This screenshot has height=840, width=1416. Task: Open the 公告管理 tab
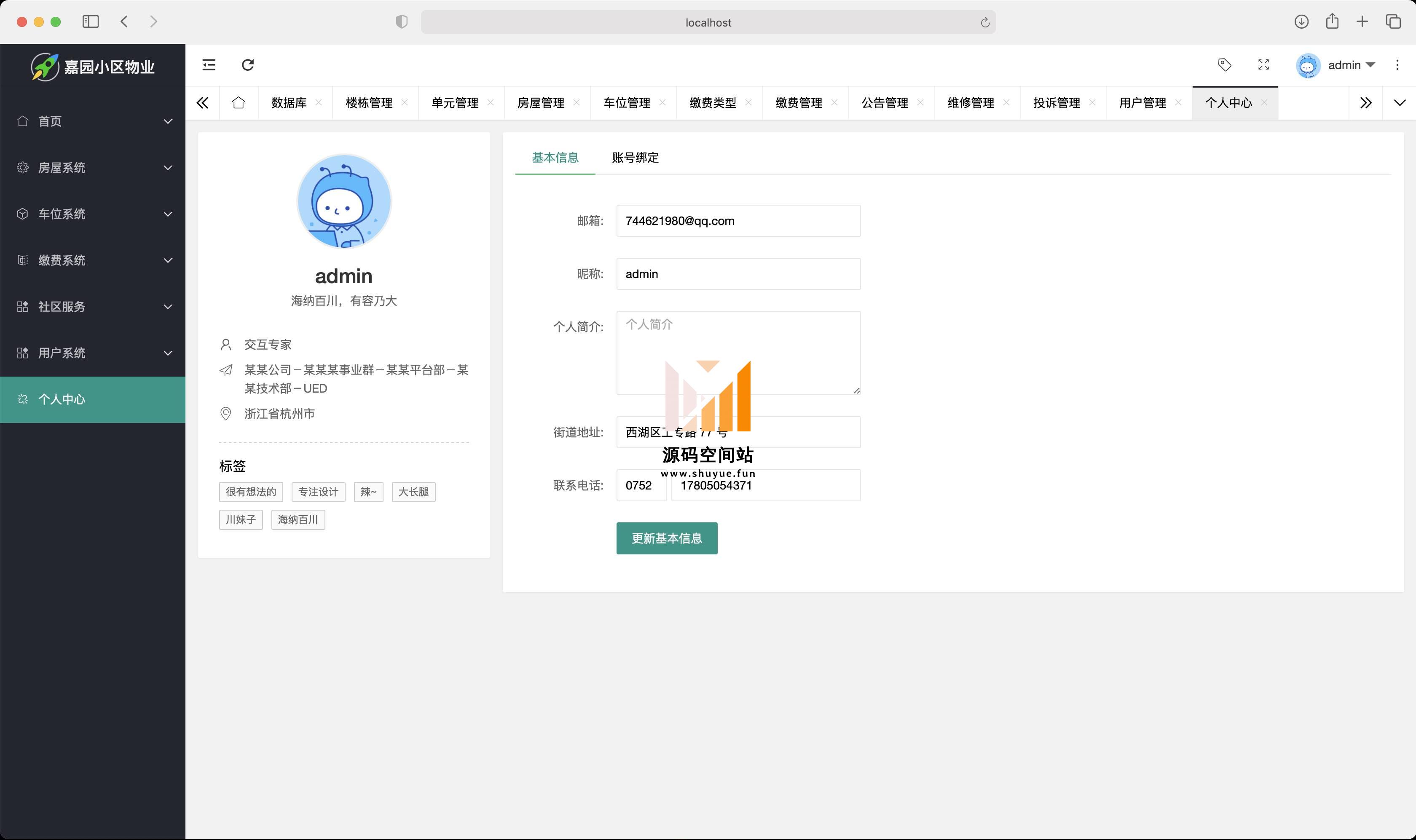tap(884, 102)
